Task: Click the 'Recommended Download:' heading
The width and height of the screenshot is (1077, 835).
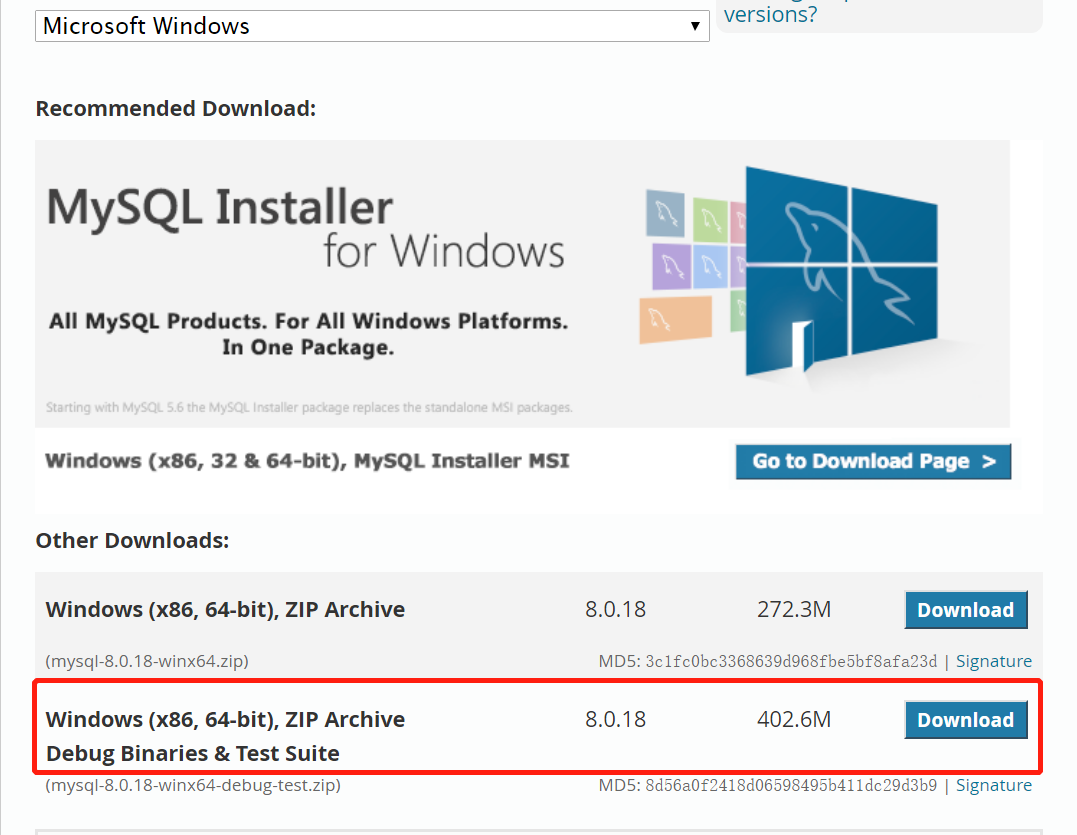Action: (x=176, y=108)
